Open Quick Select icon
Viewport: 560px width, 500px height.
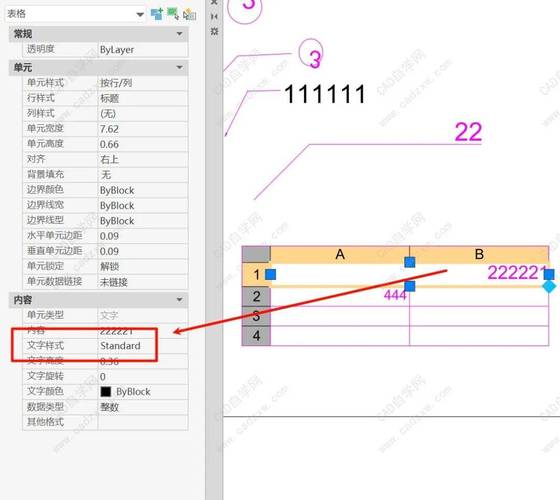pyautogui.click(x=189, y=14)
